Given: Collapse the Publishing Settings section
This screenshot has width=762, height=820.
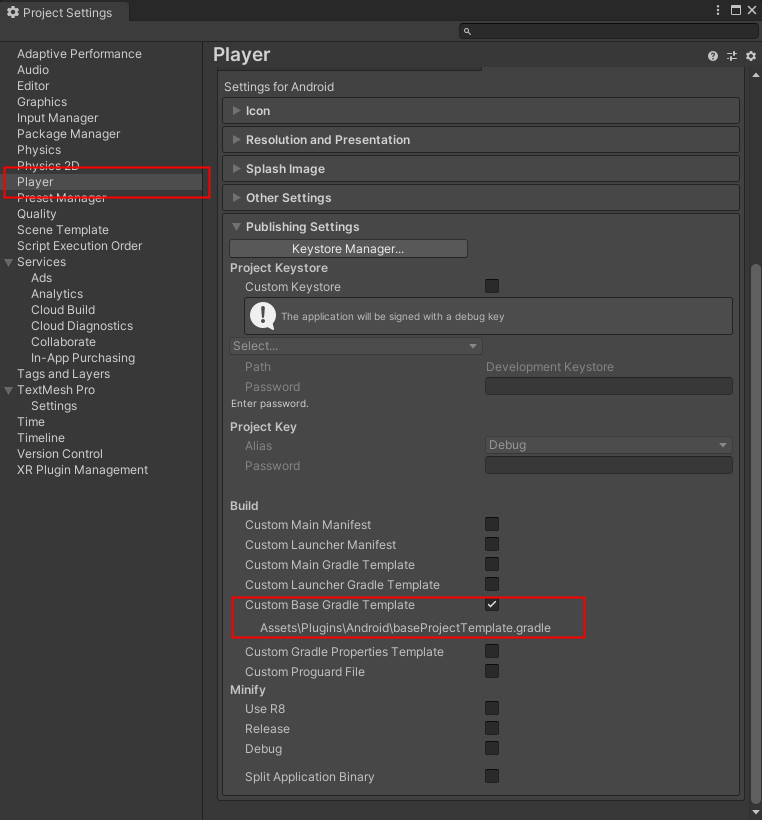Looking at the screenshot, I should (235, 226).
